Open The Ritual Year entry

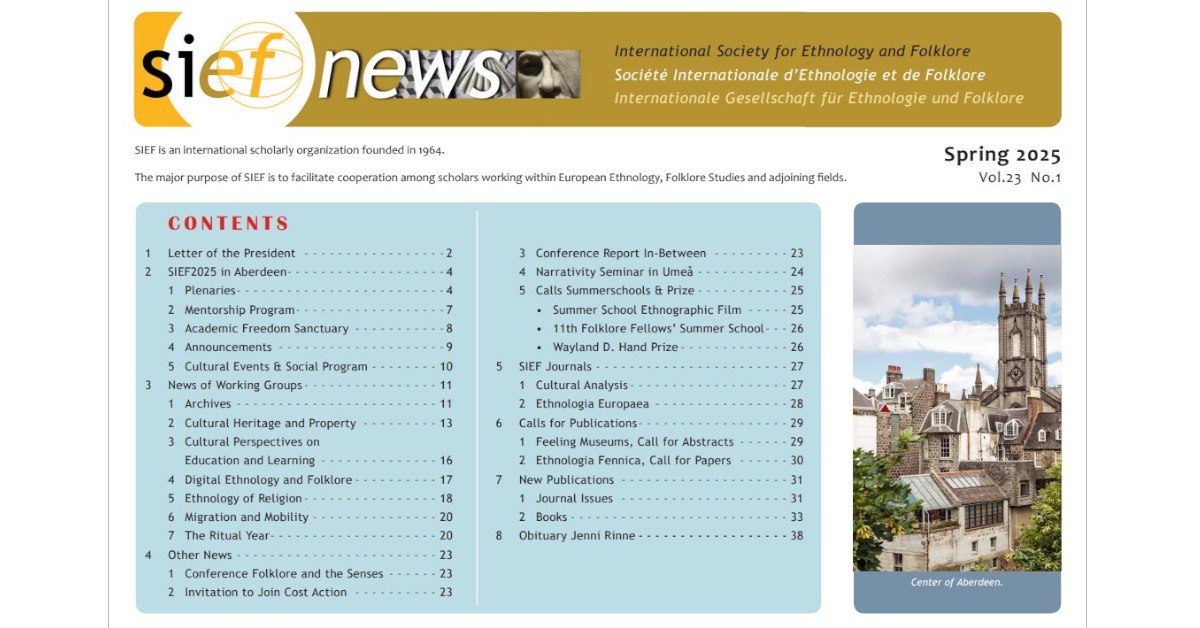coord(227,536)
